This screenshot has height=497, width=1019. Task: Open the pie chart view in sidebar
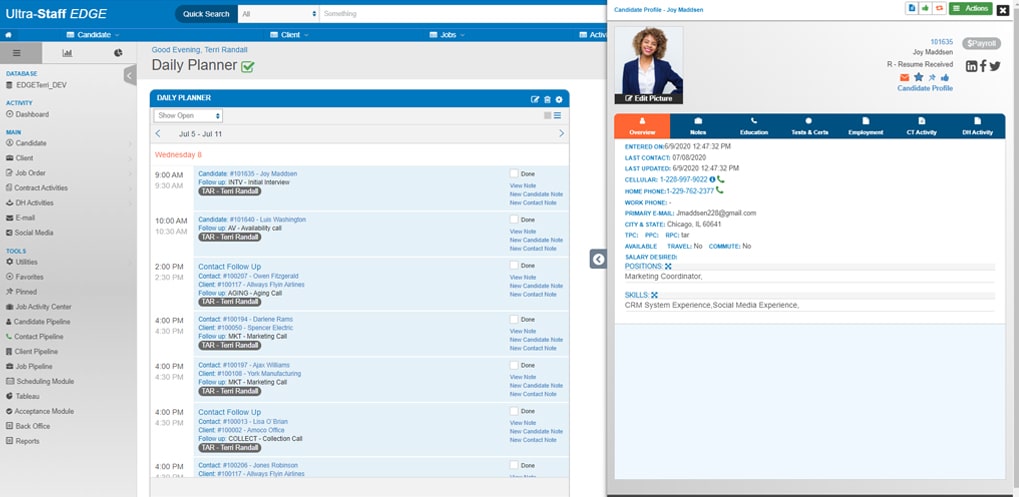(118, 53)
